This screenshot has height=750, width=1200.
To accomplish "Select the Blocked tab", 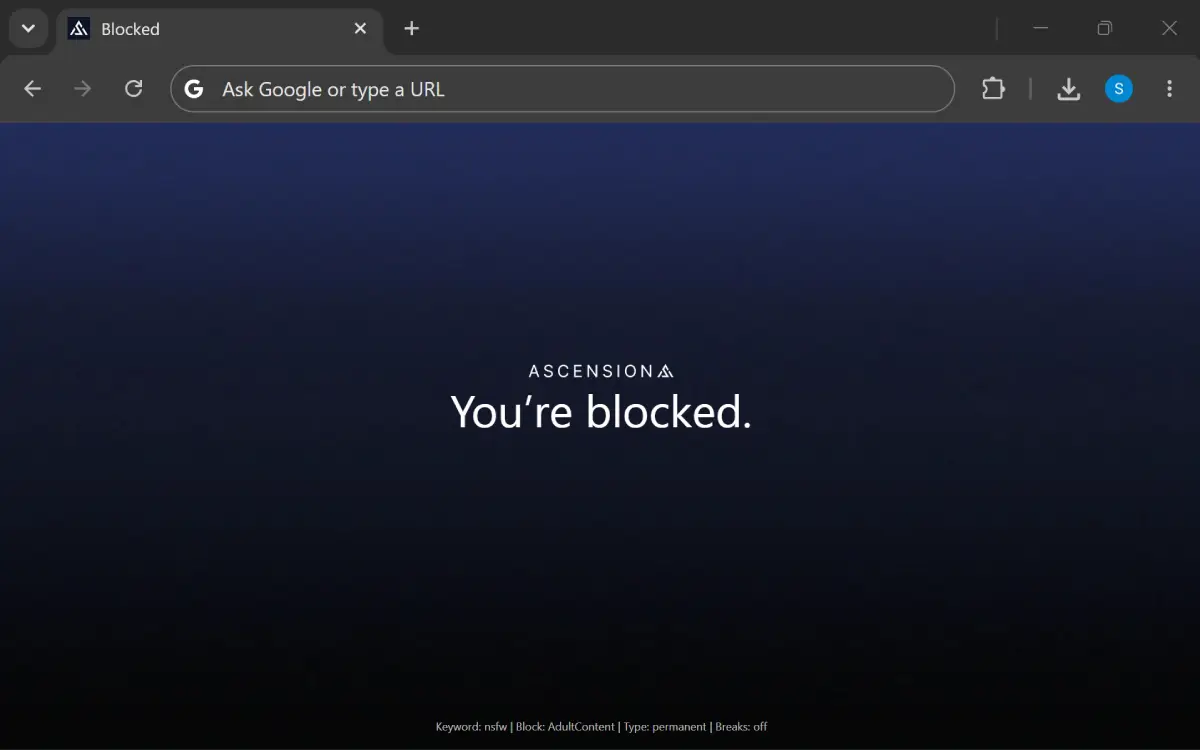I will click(x=219, y=29).
